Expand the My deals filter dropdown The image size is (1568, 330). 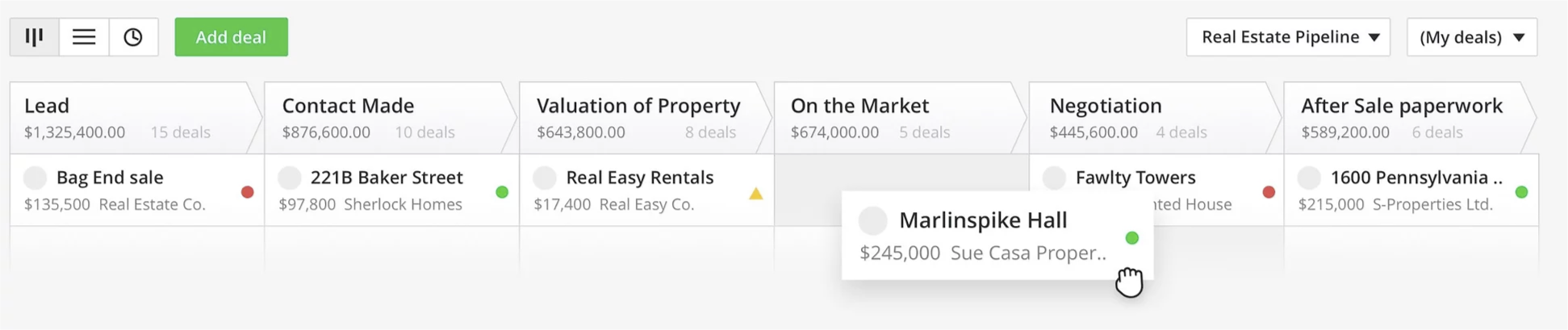1471,37
